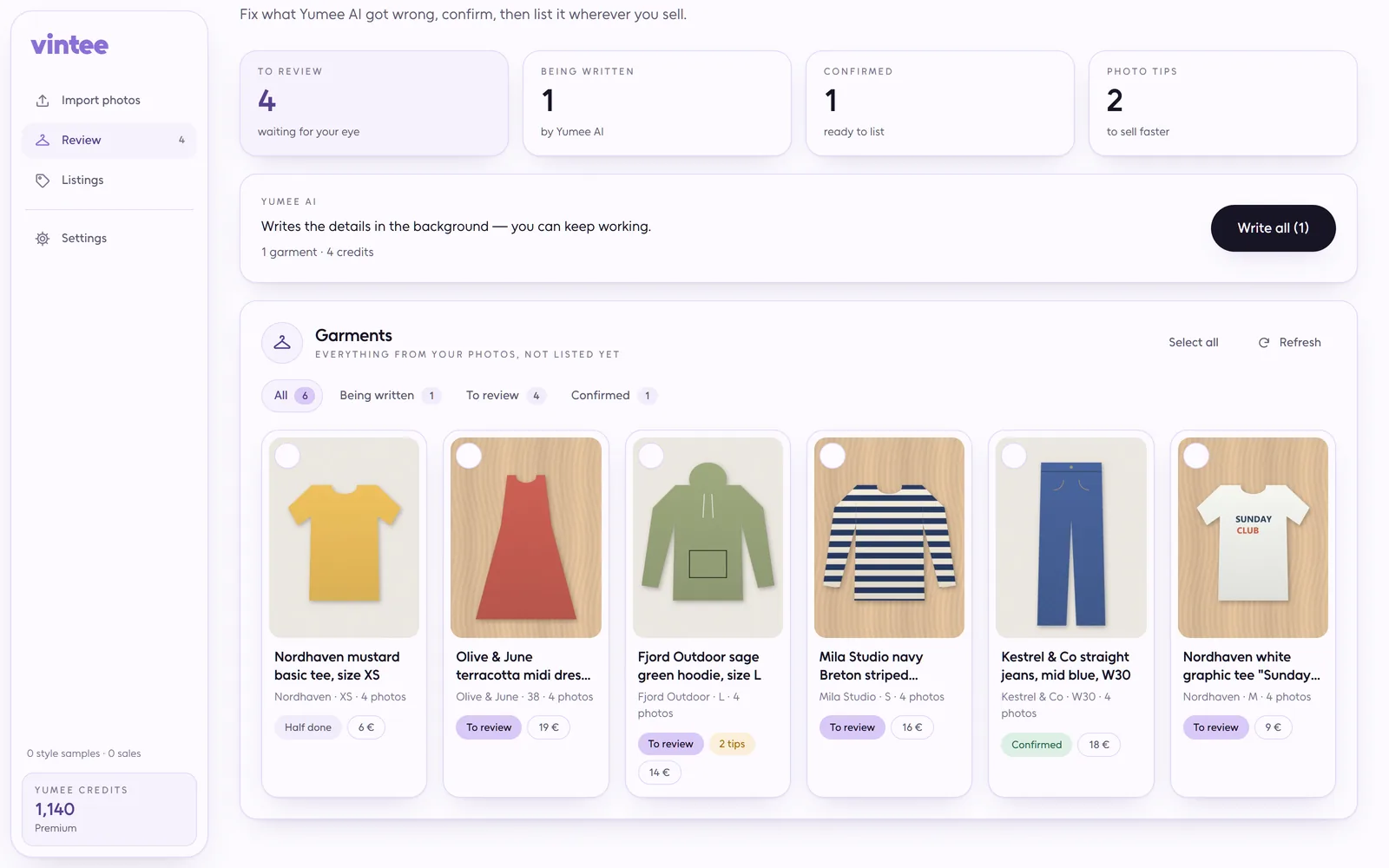Select the All garments filter tab

pyautogui.click(x=293, y=396)
